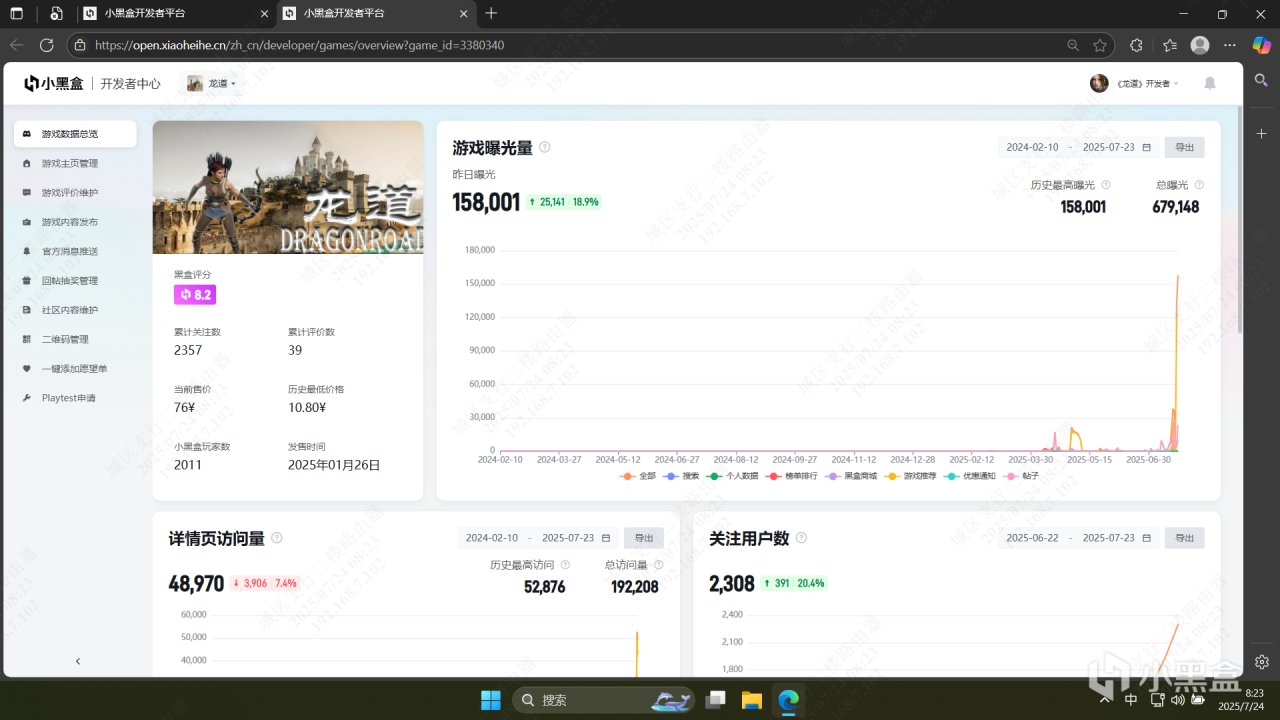The width and height of the screenshot is (1280, 720).
Task: Open 官方消息推送 in the sidebar
Action: point(76,251)
